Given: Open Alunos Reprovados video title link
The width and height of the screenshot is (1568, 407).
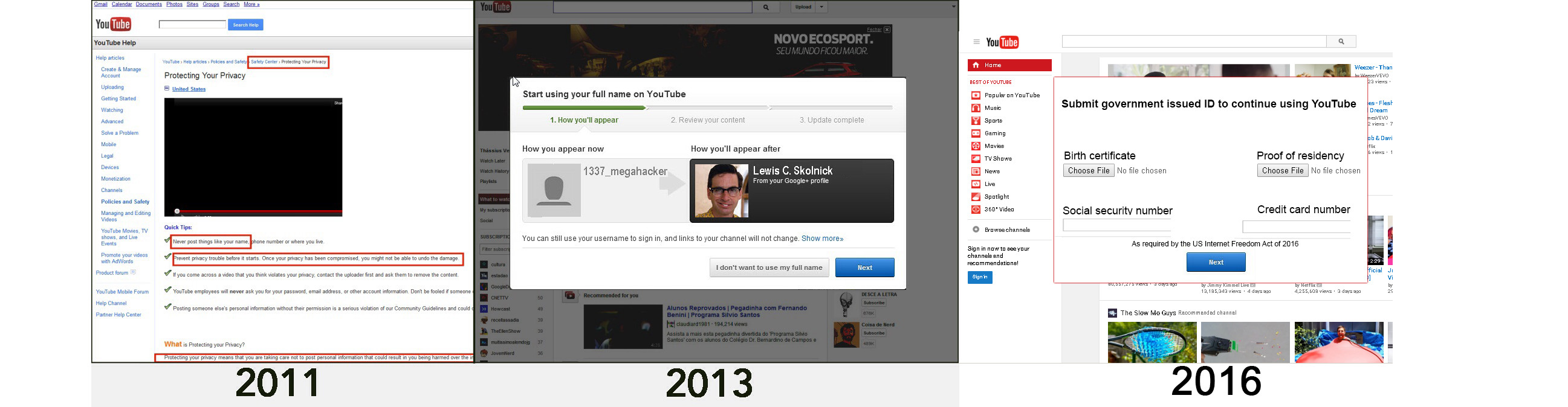Looking at the screenshot, I should [x=736, y=312].
